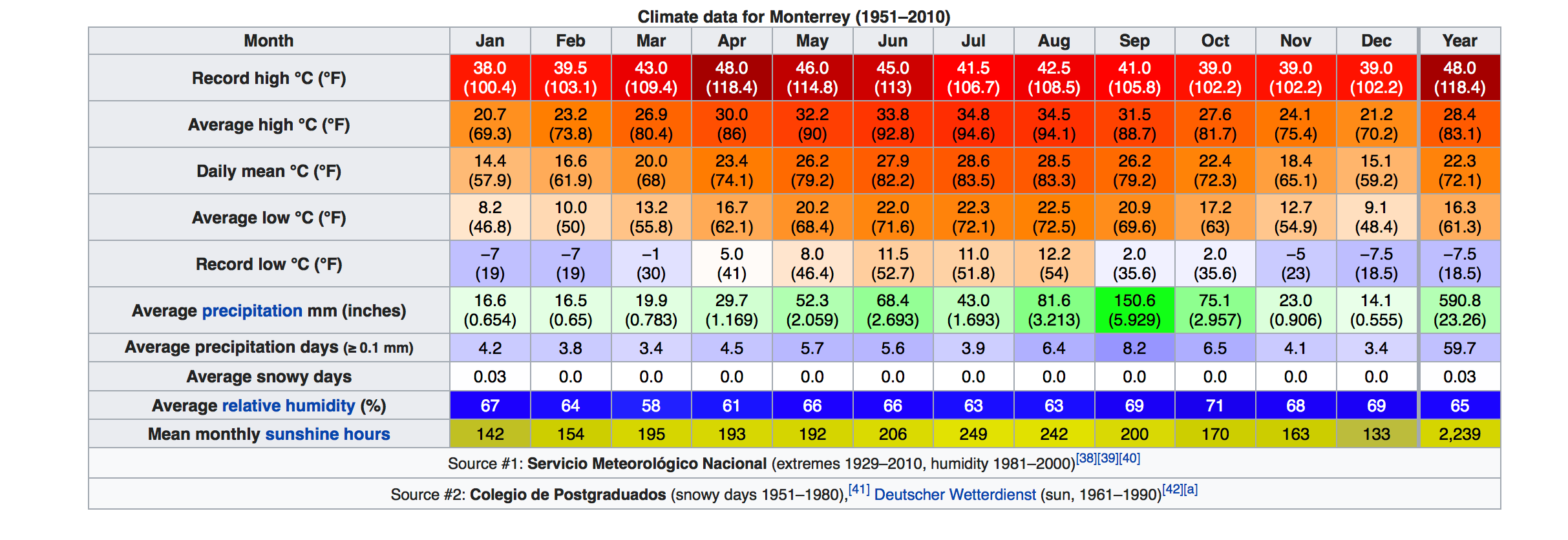Select the Nov column header

1296,41
